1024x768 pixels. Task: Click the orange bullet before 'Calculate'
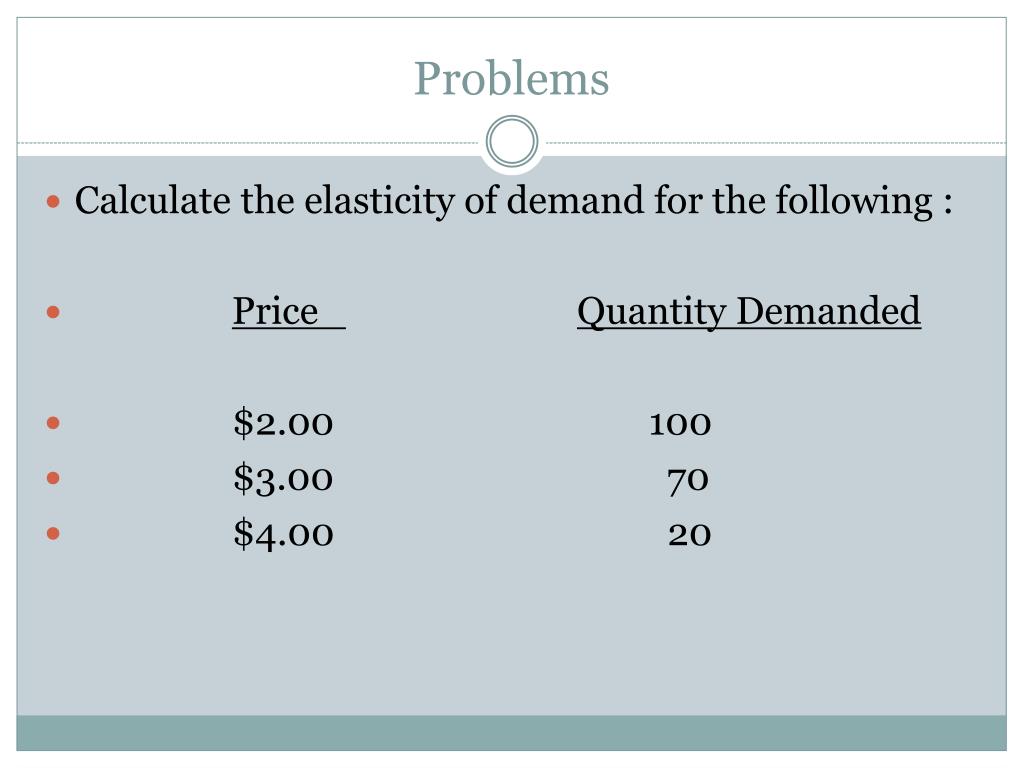pos(54,201)
